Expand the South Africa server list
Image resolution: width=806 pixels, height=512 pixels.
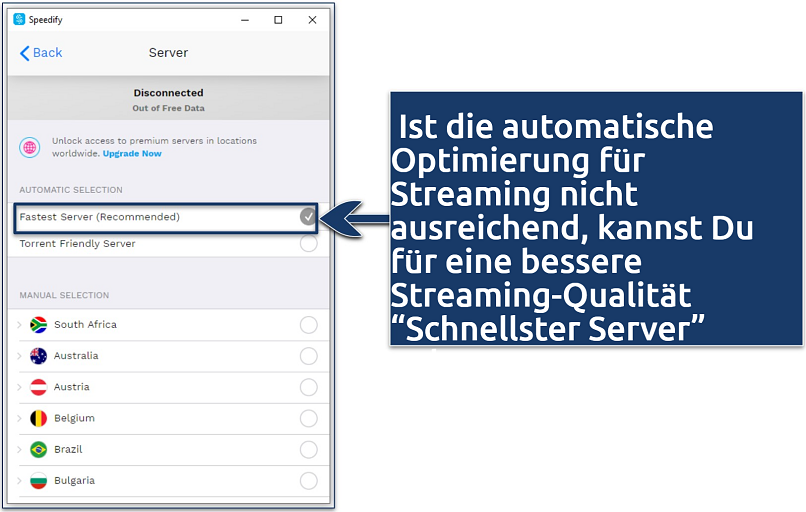point(19,325)
